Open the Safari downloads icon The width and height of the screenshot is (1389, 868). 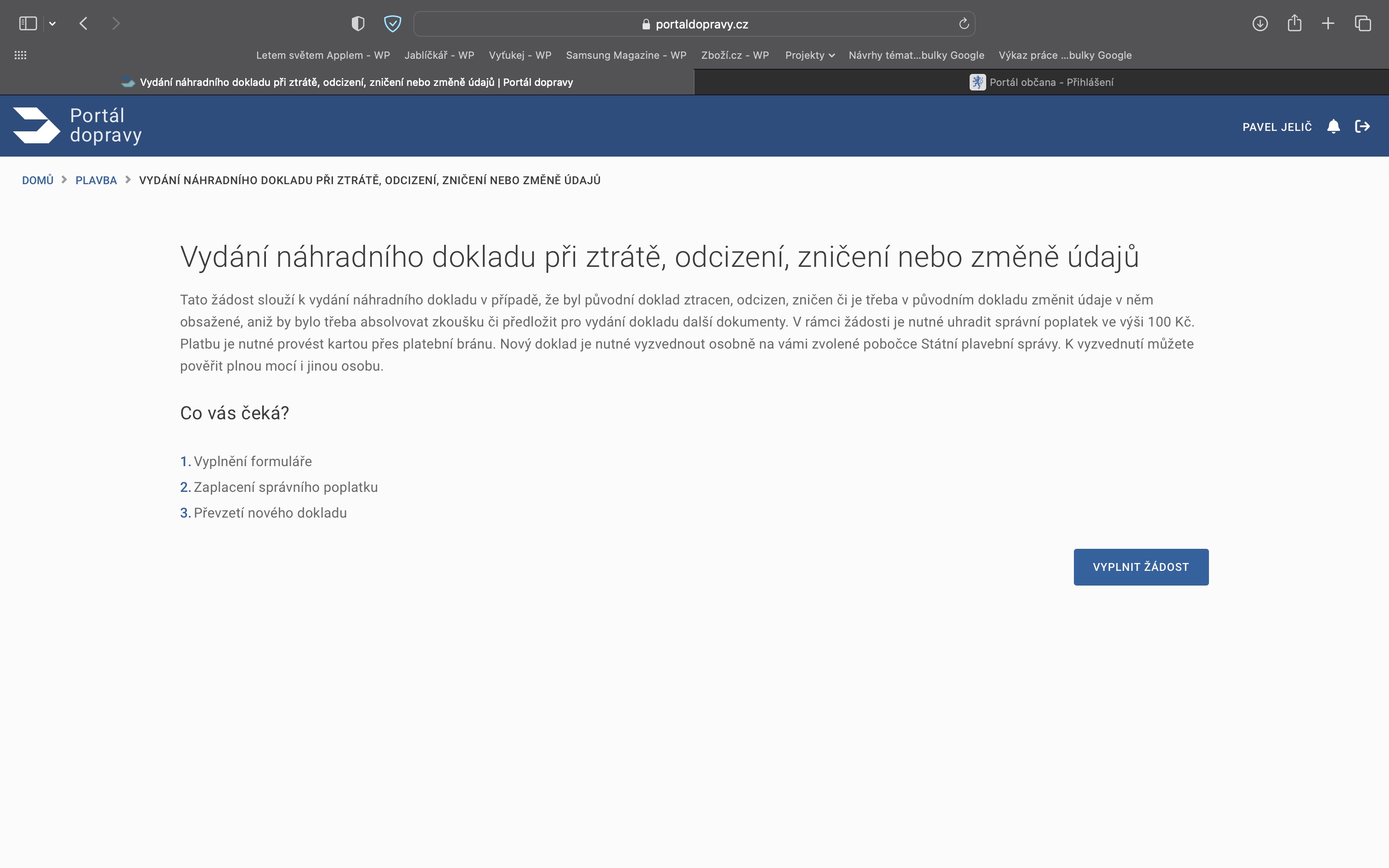(x=1260, y=23)
